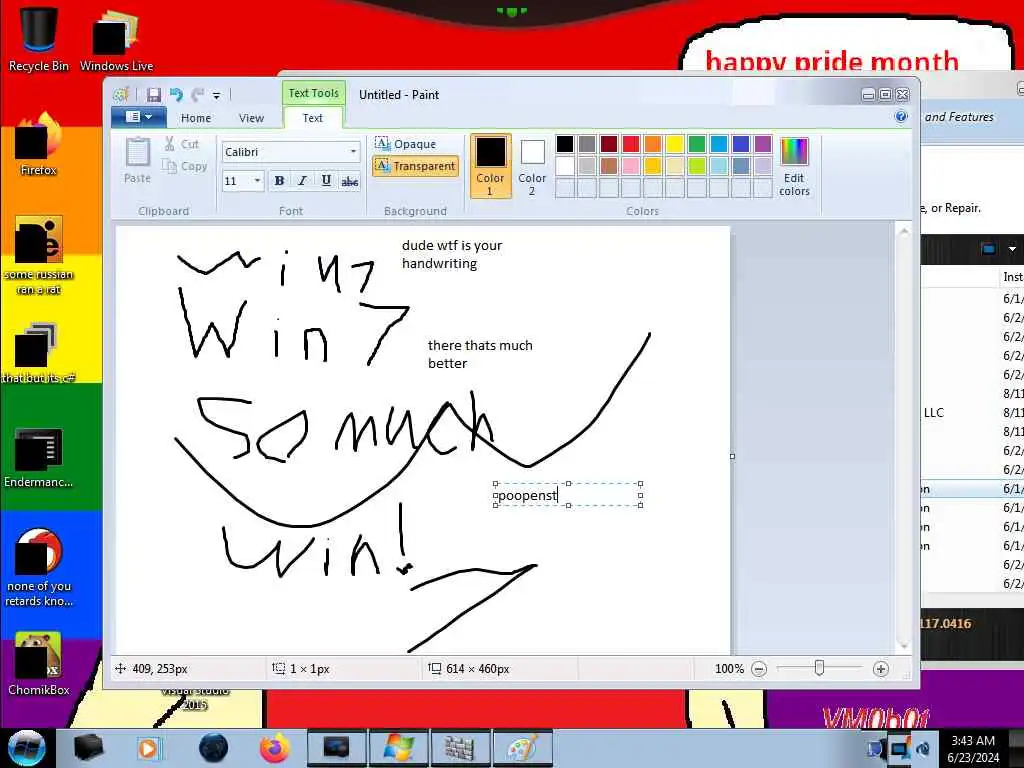Open 'that but its c#' desktop icon
1024x768 pixels.
click(x=39, y=353)
